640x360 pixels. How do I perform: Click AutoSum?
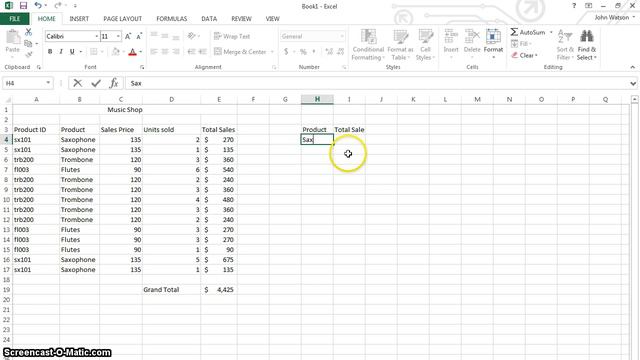527,32
